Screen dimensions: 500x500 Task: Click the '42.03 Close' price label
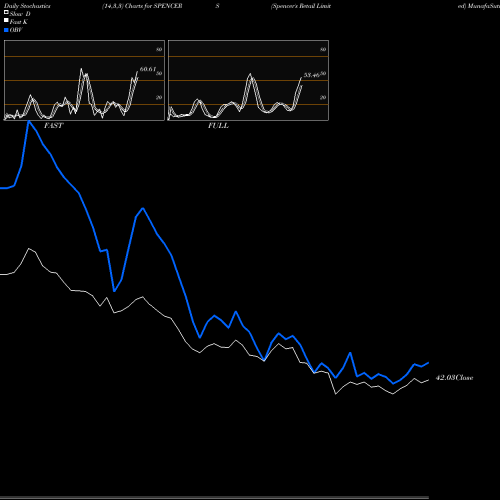454,378
